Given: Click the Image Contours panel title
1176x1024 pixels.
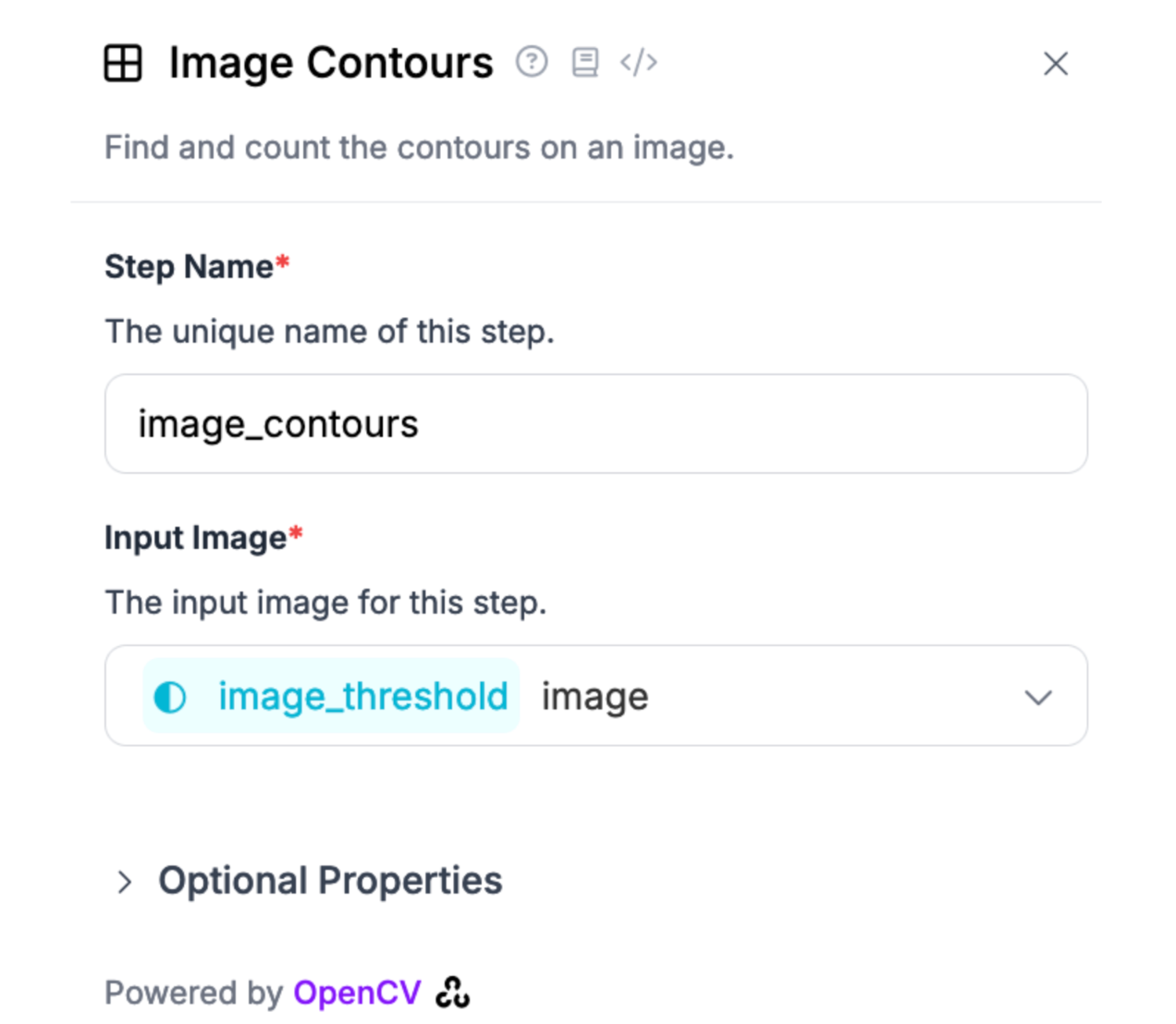Looking at the screenshot, I should click(x=331, y=63).
